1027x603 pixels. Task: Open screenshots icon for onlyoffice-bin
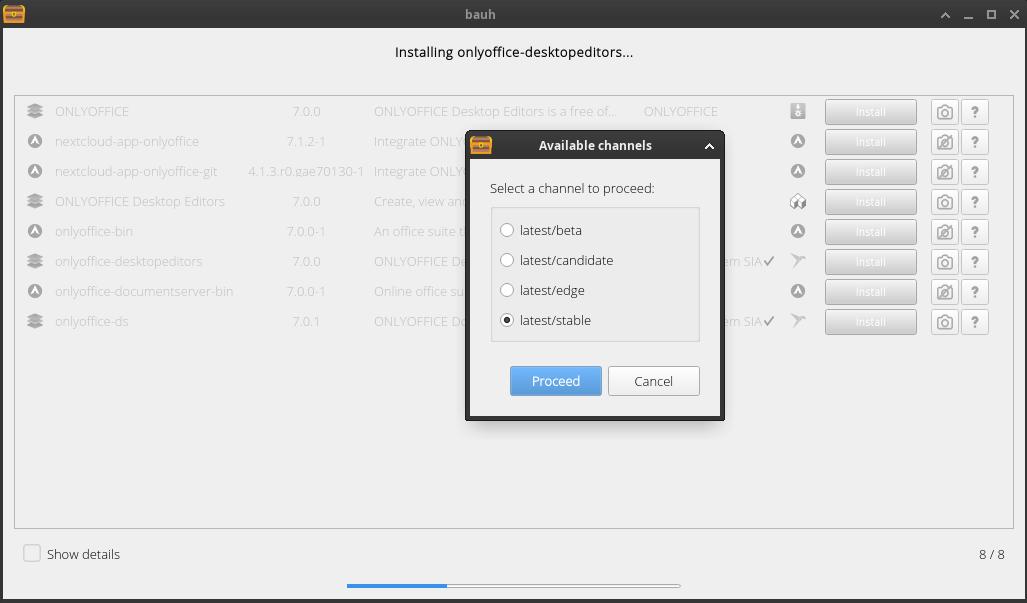pyautogui.click(x=944, y=232)
